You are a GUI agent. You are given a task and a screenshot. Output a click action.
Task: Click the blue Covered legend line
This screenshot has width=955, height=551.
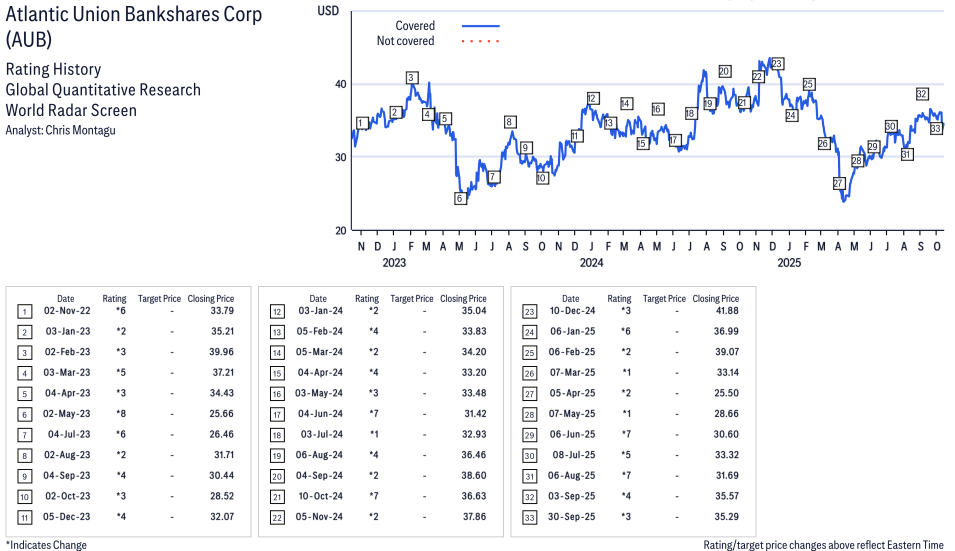[480, 26]
